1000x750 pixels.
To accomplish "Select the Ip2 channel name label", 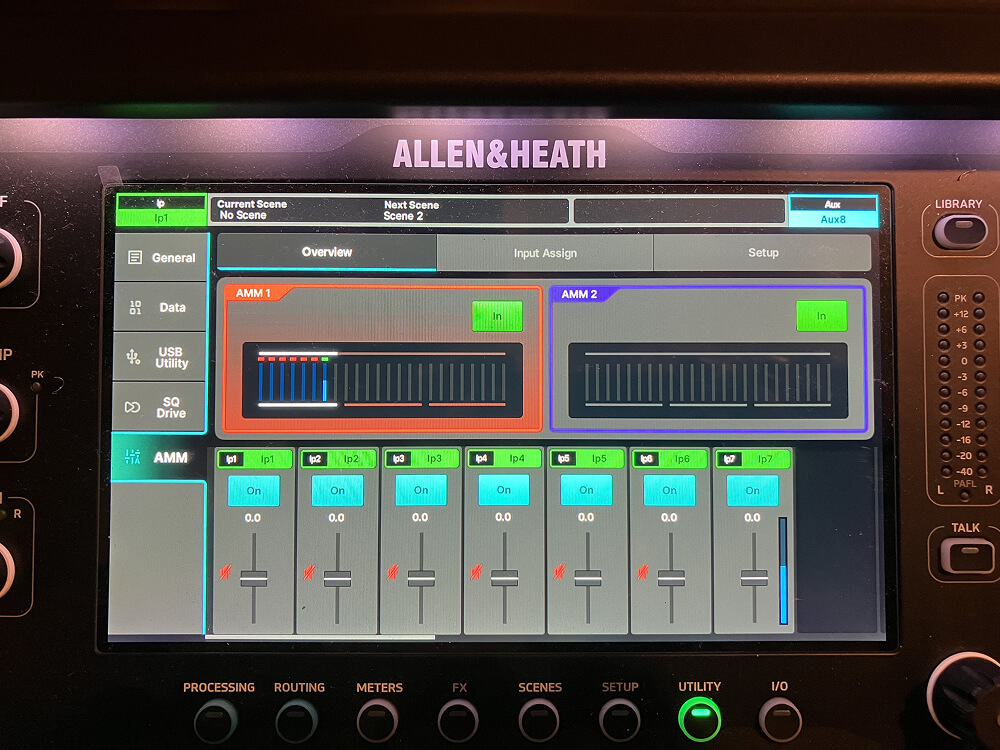I will [x=338, y=459].
